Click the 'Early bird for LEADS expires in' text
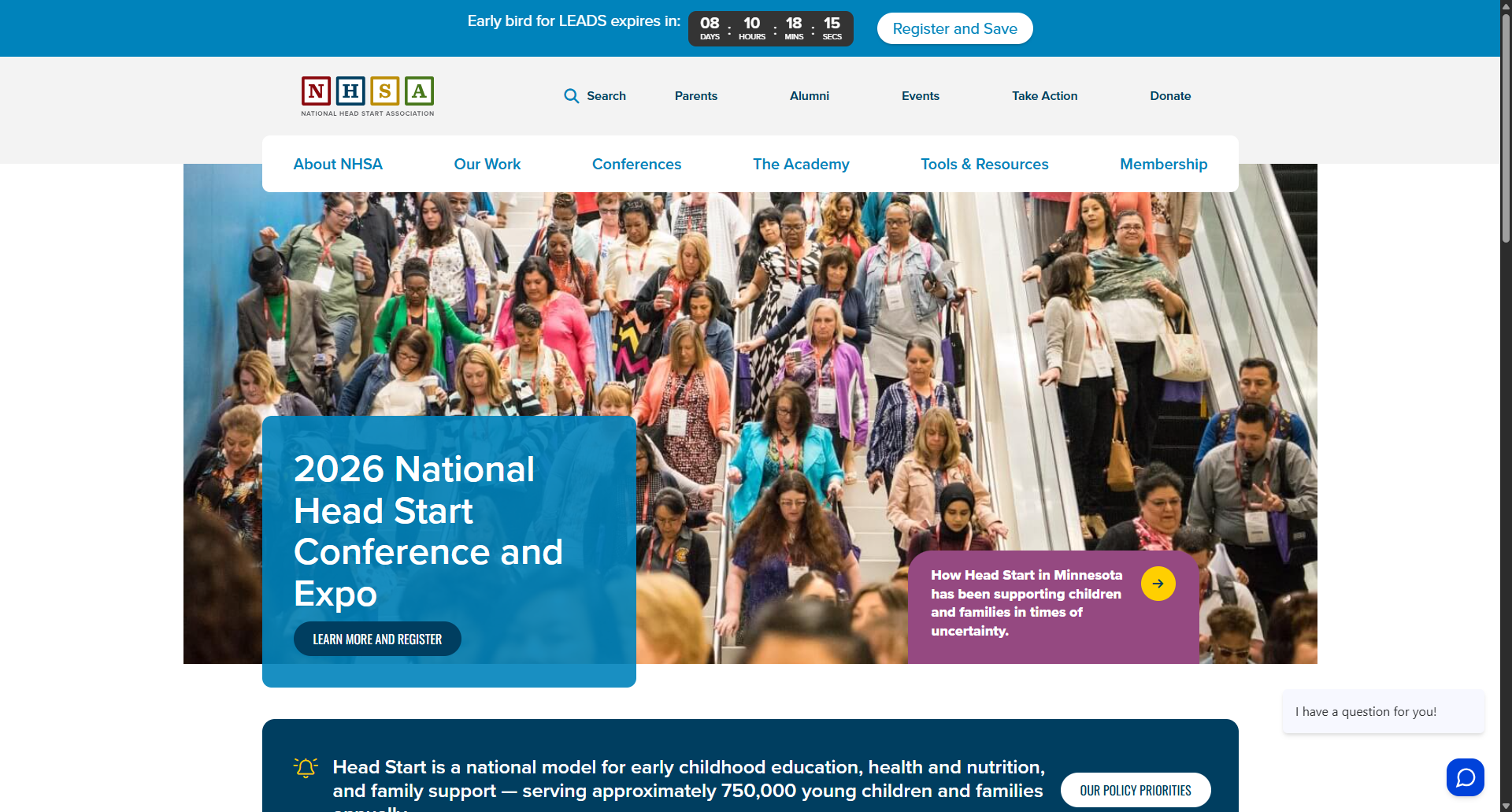1512x812 pixels. (x=573, y=21)
